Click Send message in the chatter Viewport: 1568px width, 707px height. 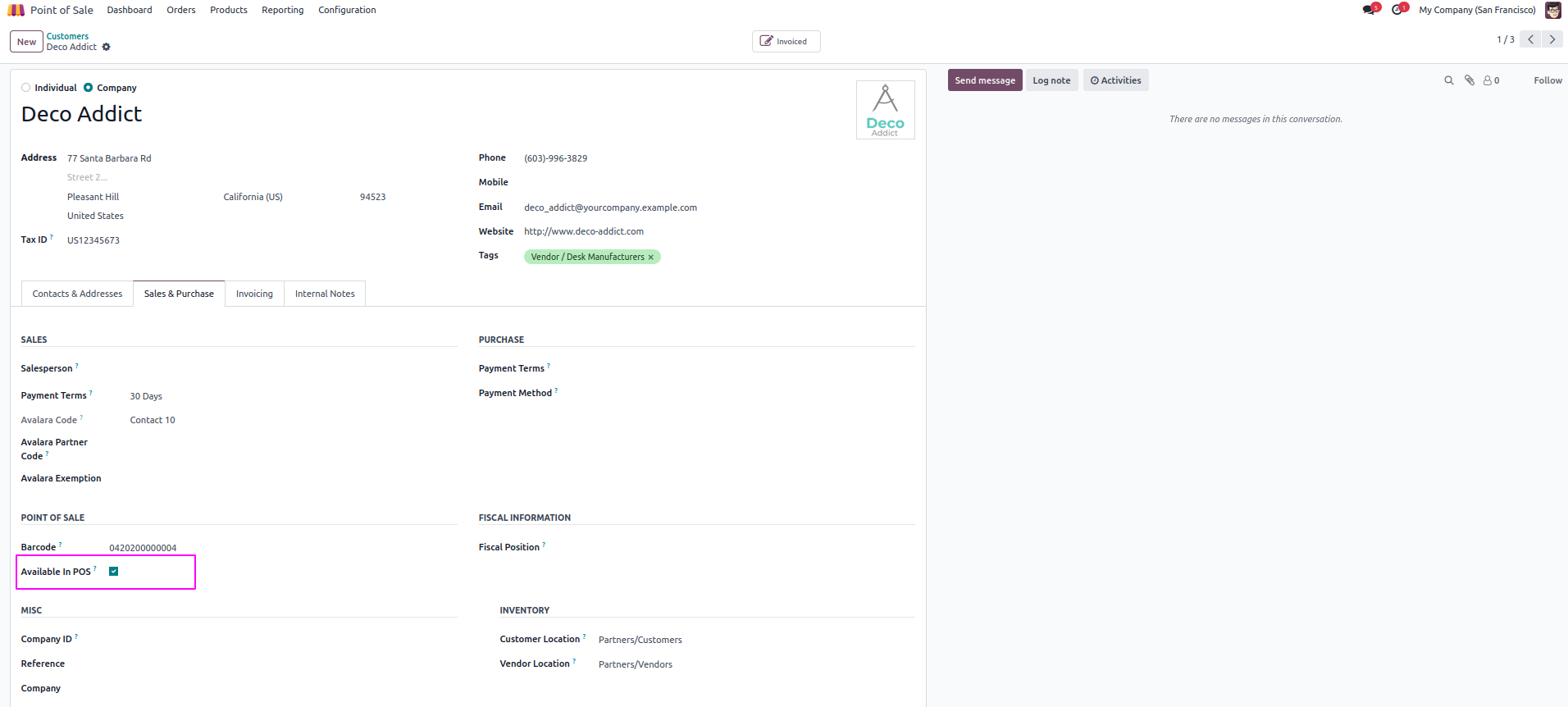[x=985, y=80]
